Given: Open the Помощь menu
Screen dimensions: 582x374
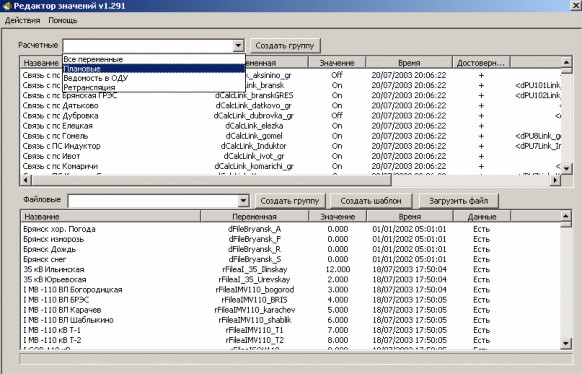Looking at the screenshot, I should [x=63, y=20].
